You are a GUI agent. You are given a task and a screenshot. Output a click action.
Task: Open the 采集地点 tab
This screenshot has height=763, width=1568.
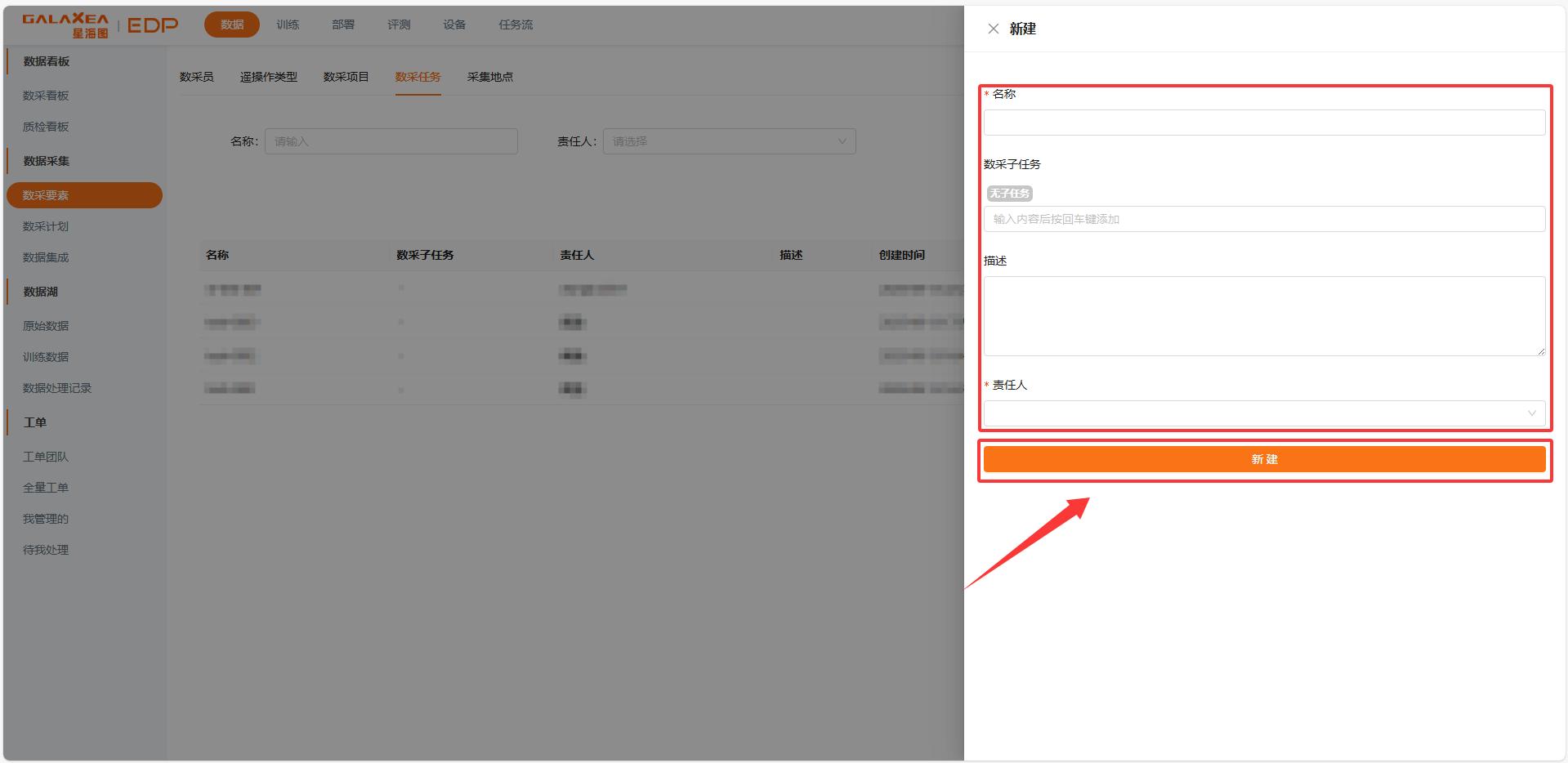click(489, 77)
